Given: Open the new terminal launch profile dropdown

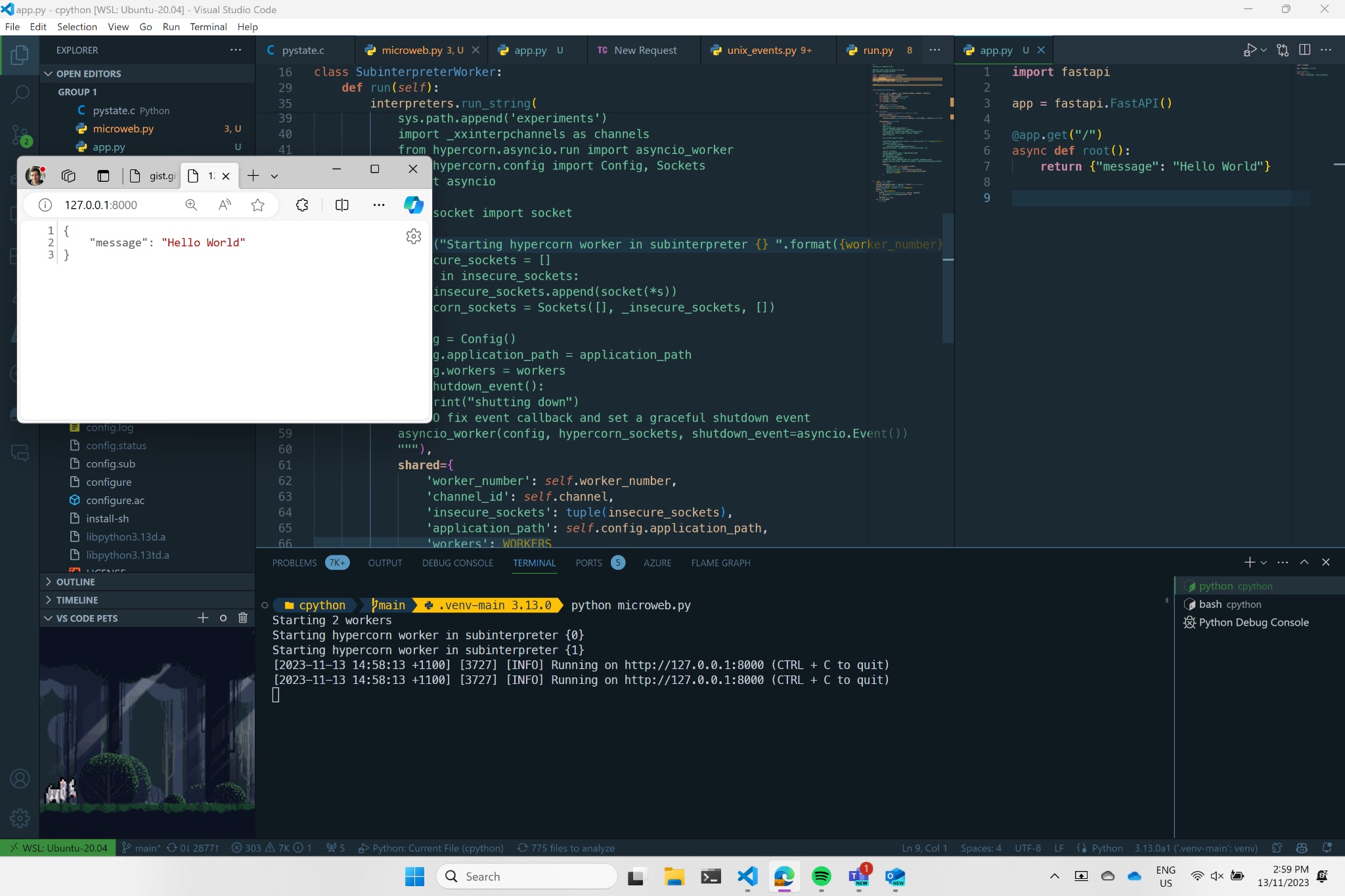Looking at the screenshot, I should coord(1264,563).
